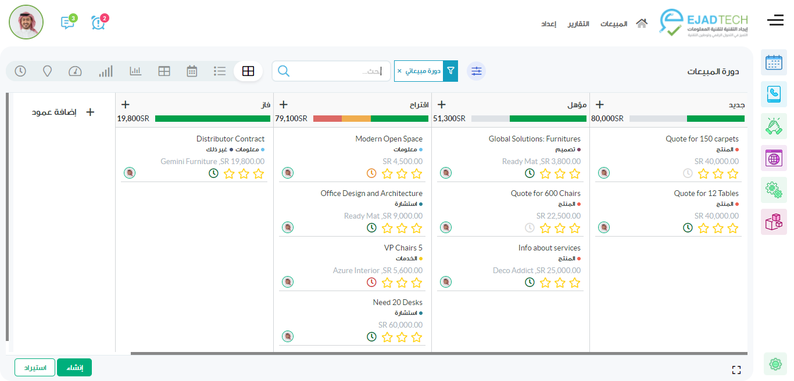Add a new column with إضافة عمود
The image size is (794, 381).
point(62,112)
